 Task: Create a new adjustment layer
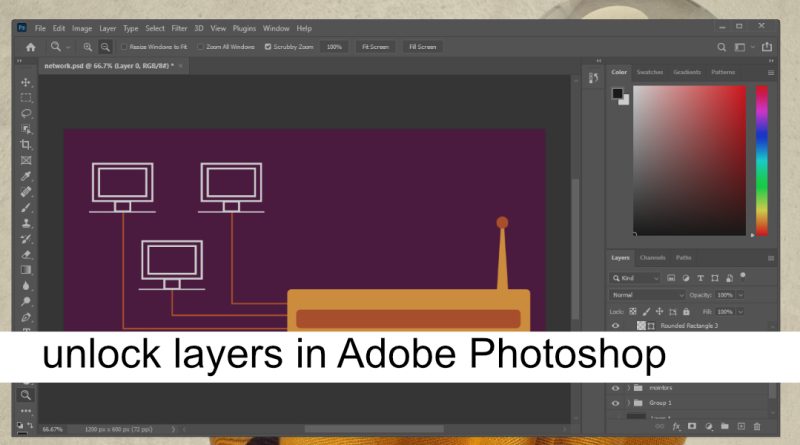click(708, 426)
